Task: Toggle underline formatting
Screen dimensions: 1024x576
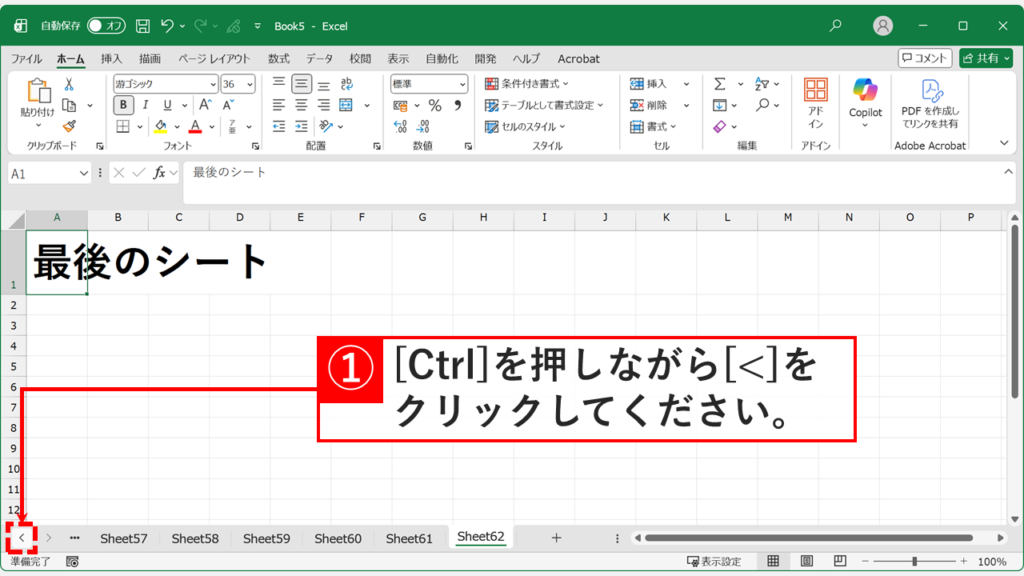Action: click(166, 104)
